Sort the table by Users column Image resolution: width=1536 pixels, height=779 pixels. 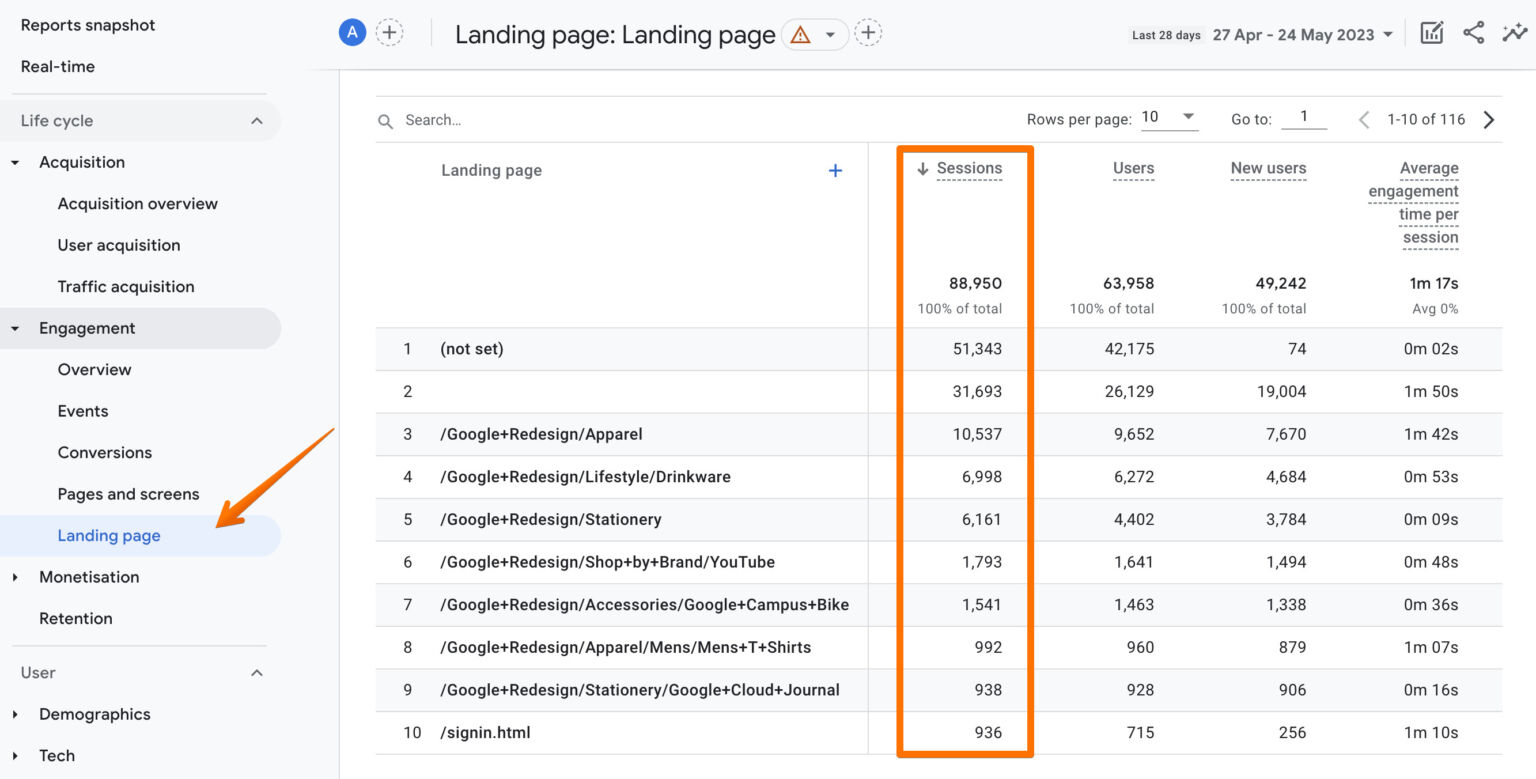1133,169
